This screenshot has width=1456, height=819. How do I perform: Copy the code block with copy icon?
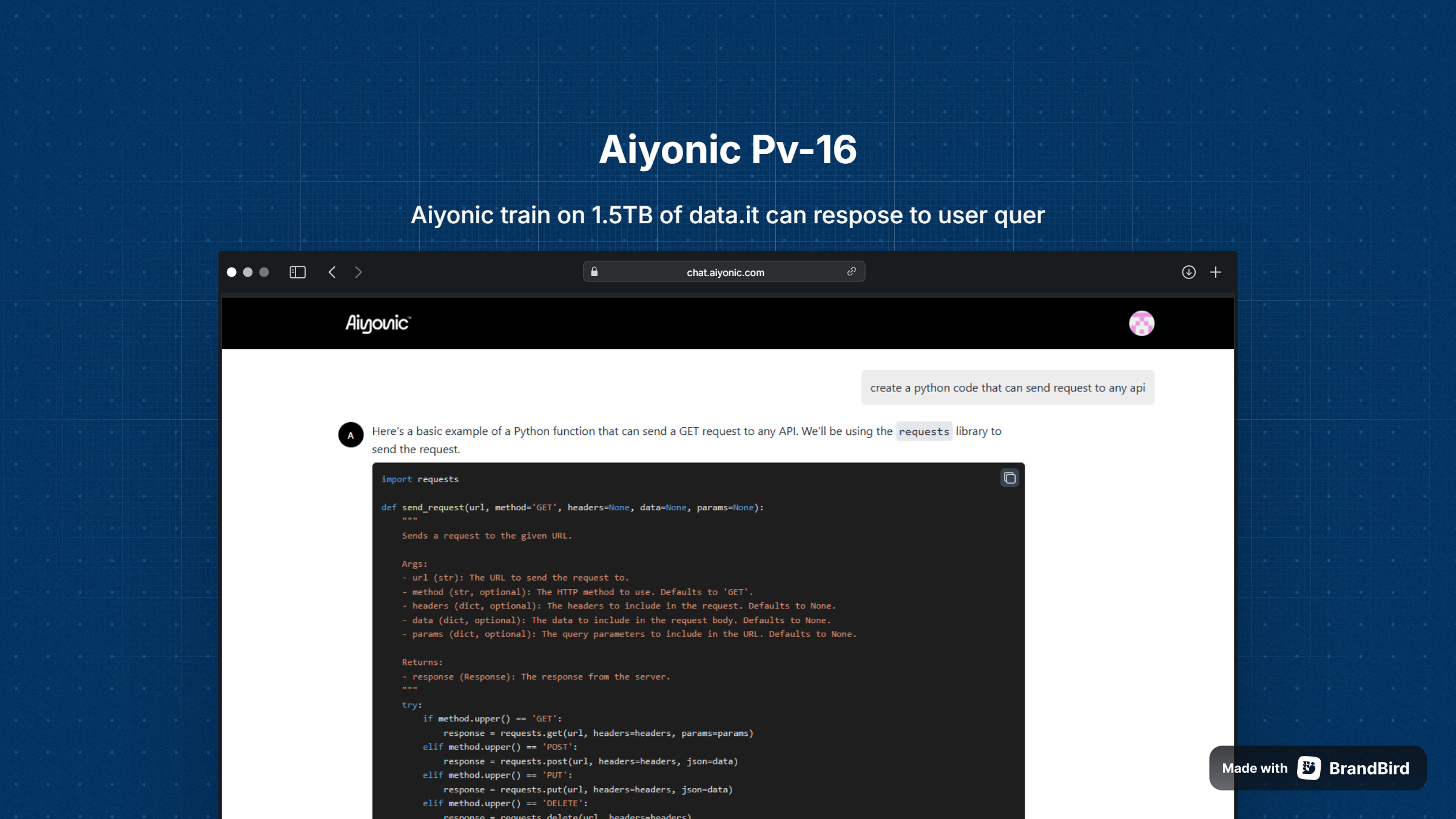click(1009, 479)
